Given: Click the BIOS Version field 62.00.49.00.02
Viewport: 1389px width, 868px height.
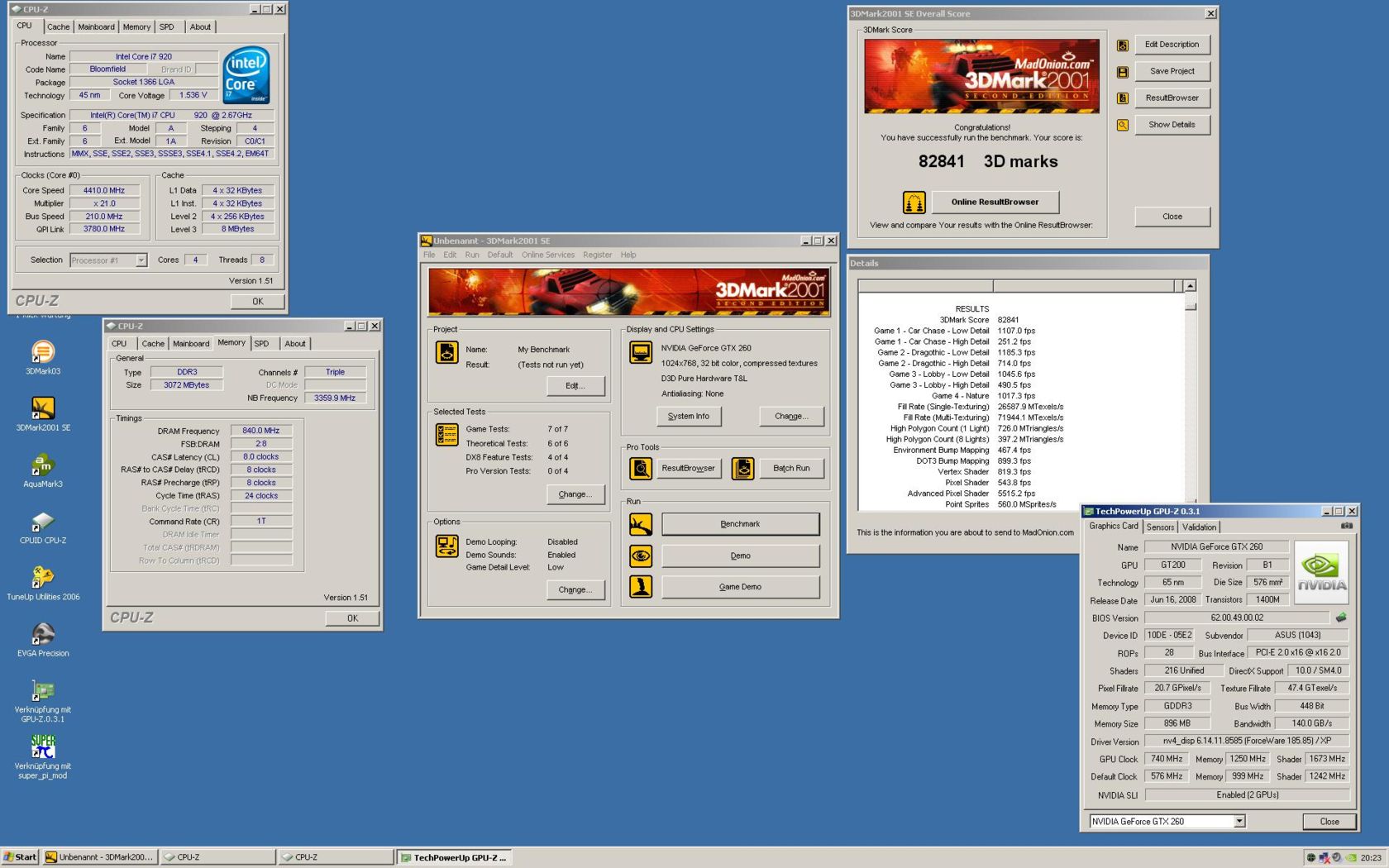Looking at the screenshot, I should click(x=1237, y=618).
